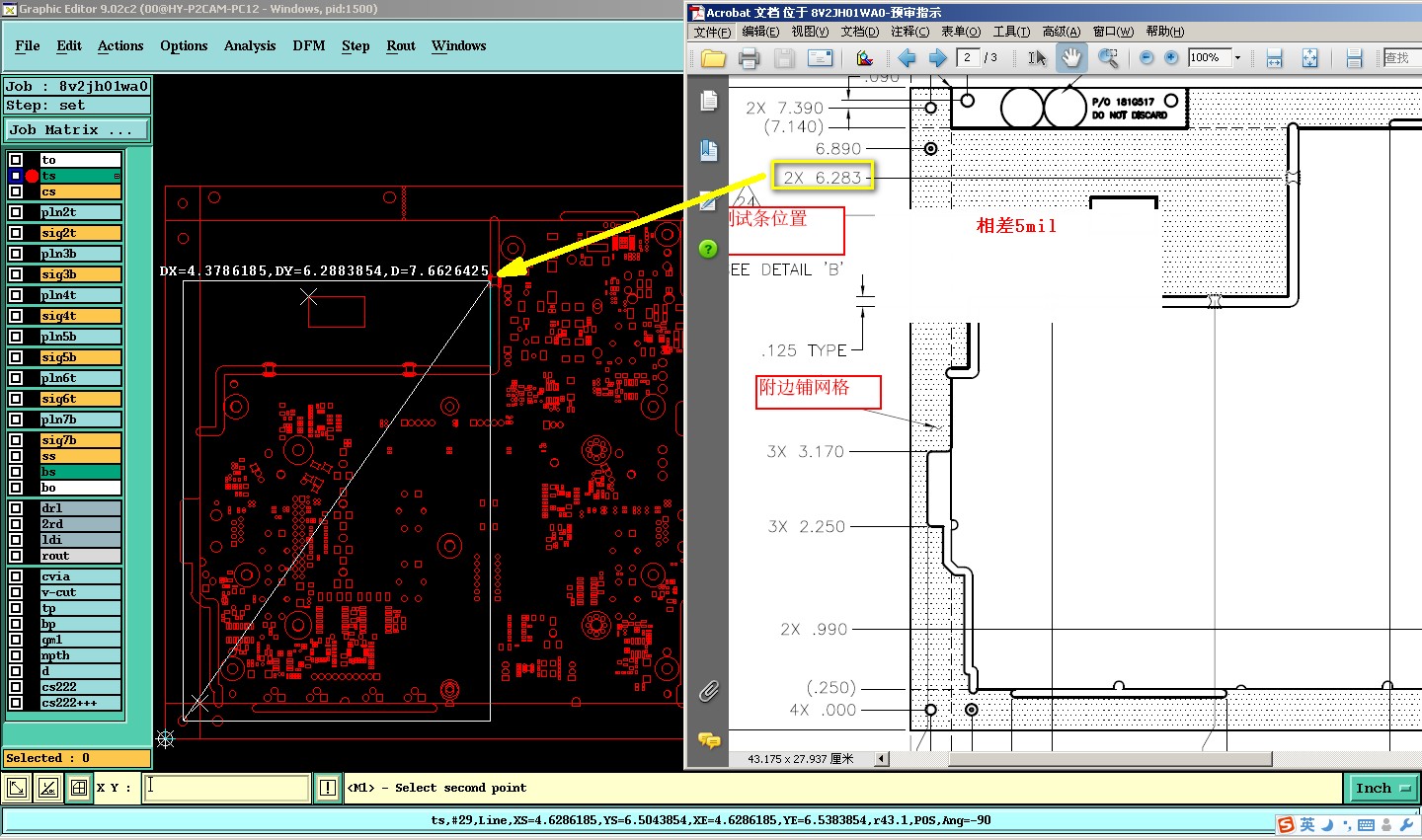The image size is (1422, 840).
Task: Pick the marquee zoom magnifier tool
Action: 1108,58
